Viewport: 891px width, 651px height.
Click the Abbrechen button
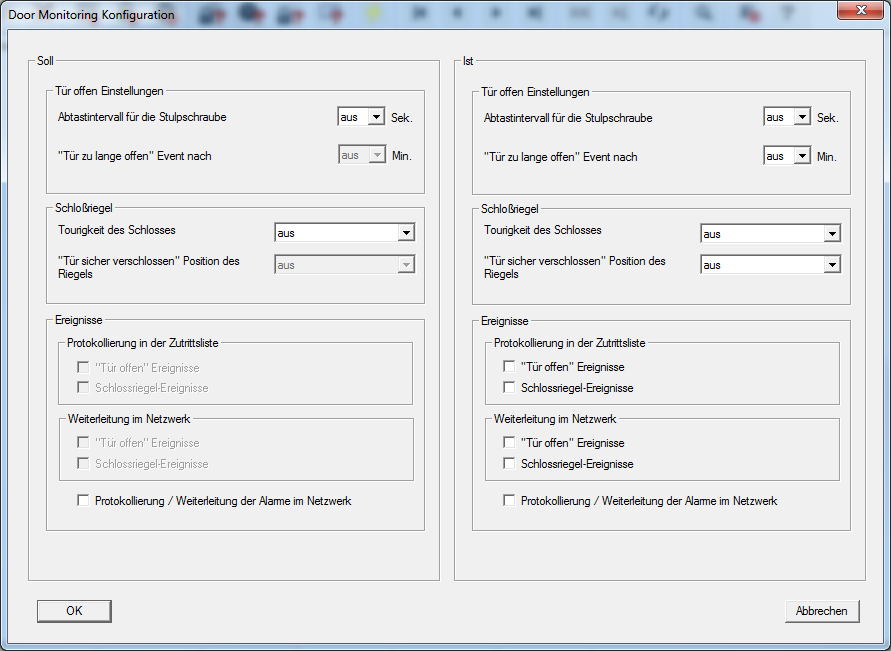822,611
